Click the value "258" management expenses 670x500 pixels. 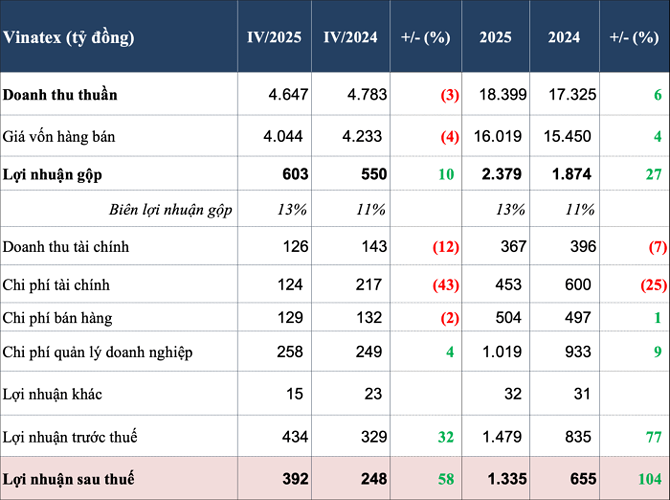pyautogui.click(x=290, y=351)
